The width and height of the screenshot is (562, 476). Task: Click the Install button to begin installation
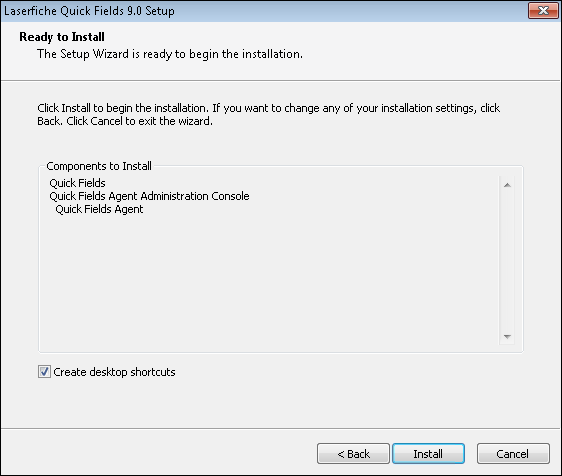pyautogui.click(x=428, y=454)
